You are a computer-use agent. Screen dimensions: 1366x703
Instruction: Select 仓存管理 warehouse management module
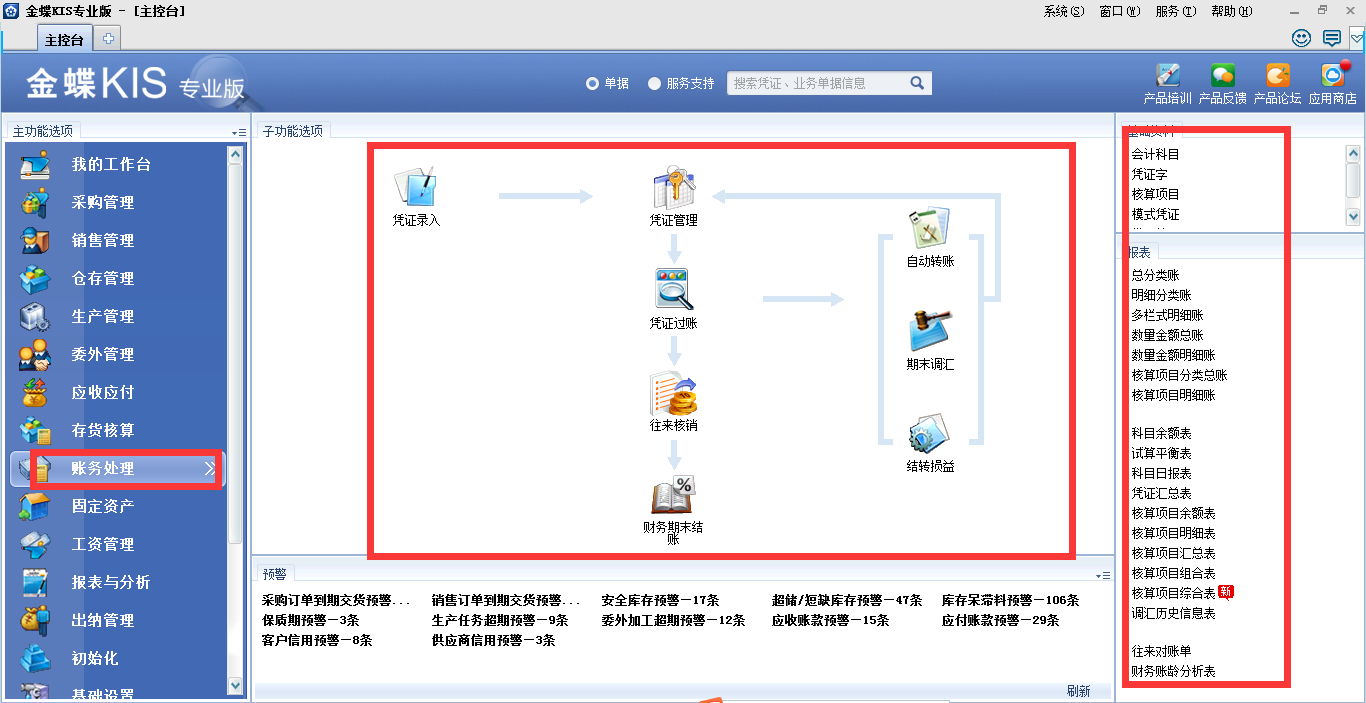(x=103, y=278)
